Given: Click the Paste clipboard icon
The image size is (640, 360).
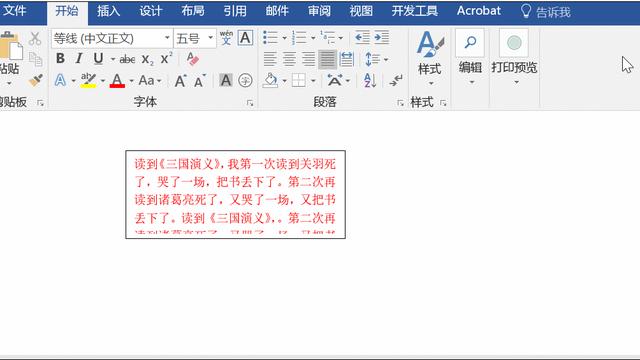Looking at the screenshot, I should click(11, 47).
